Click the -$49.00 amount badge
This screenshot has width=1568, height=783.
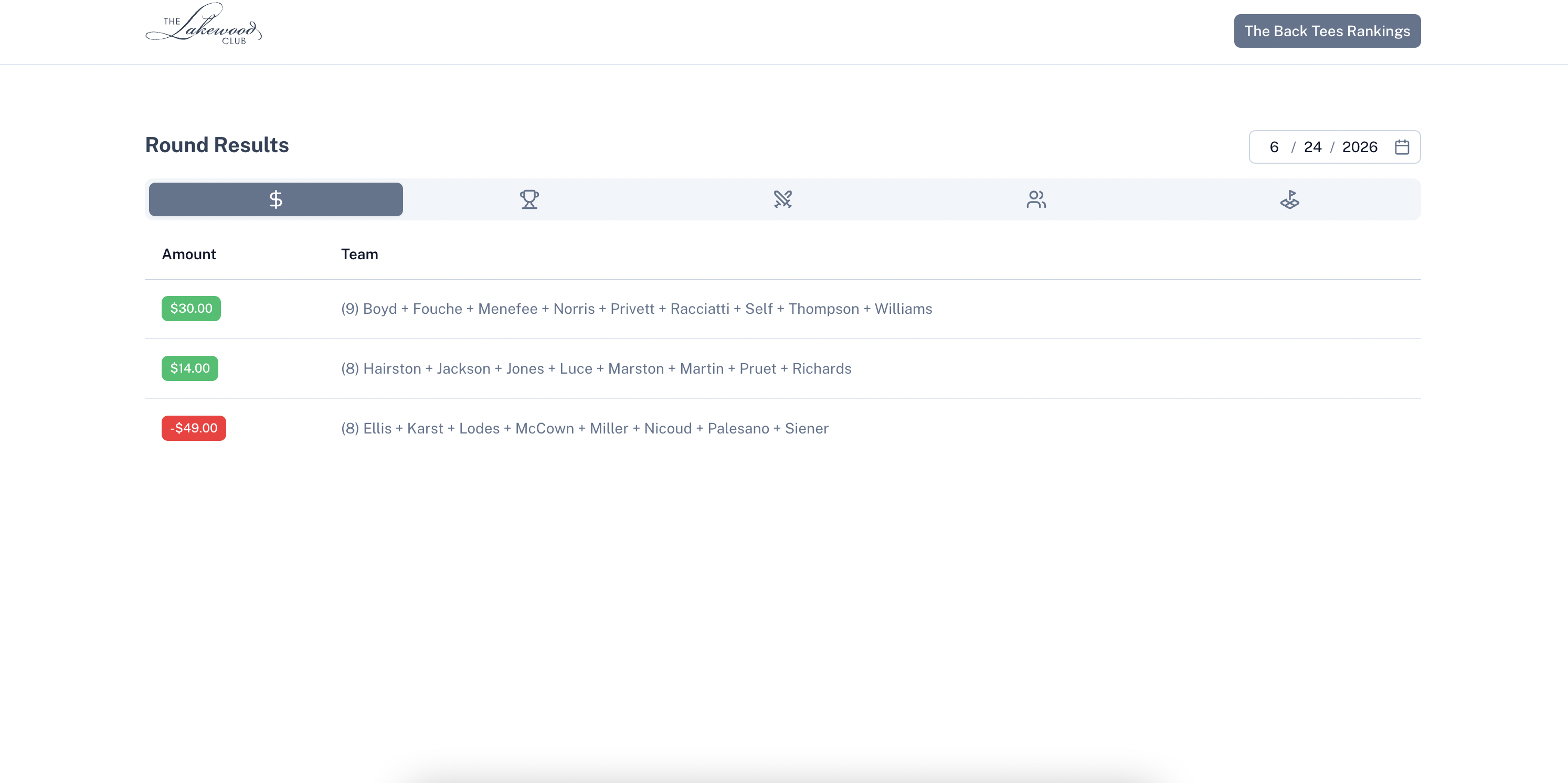pos(194,428)
